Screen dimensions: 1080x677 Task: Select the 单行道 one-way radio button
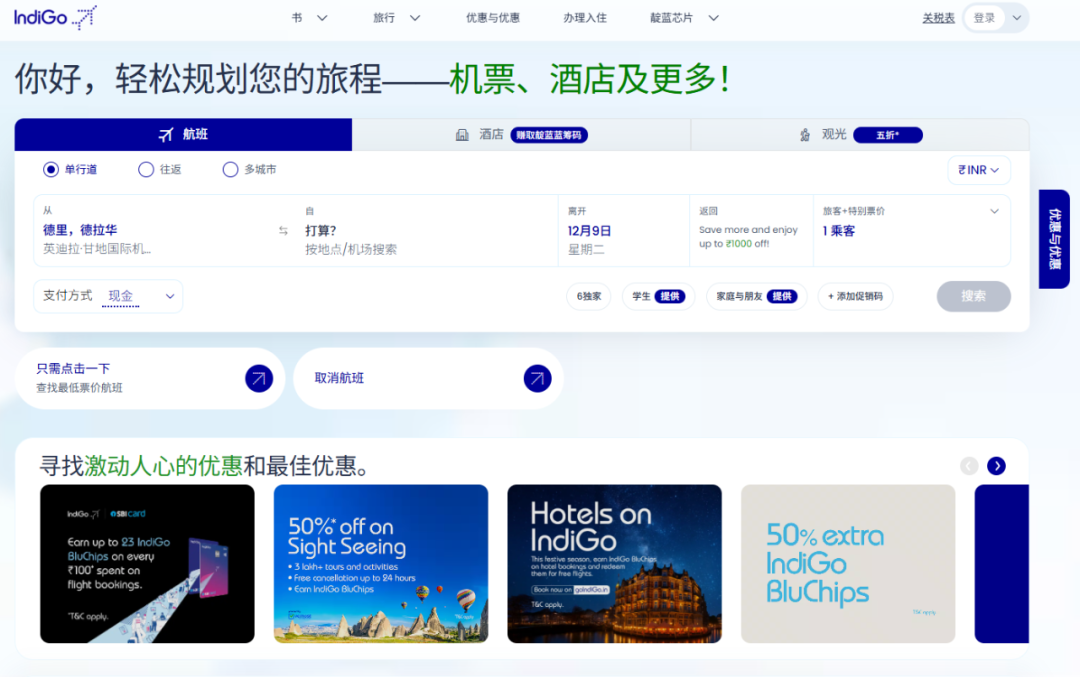(x=51, y=170)
